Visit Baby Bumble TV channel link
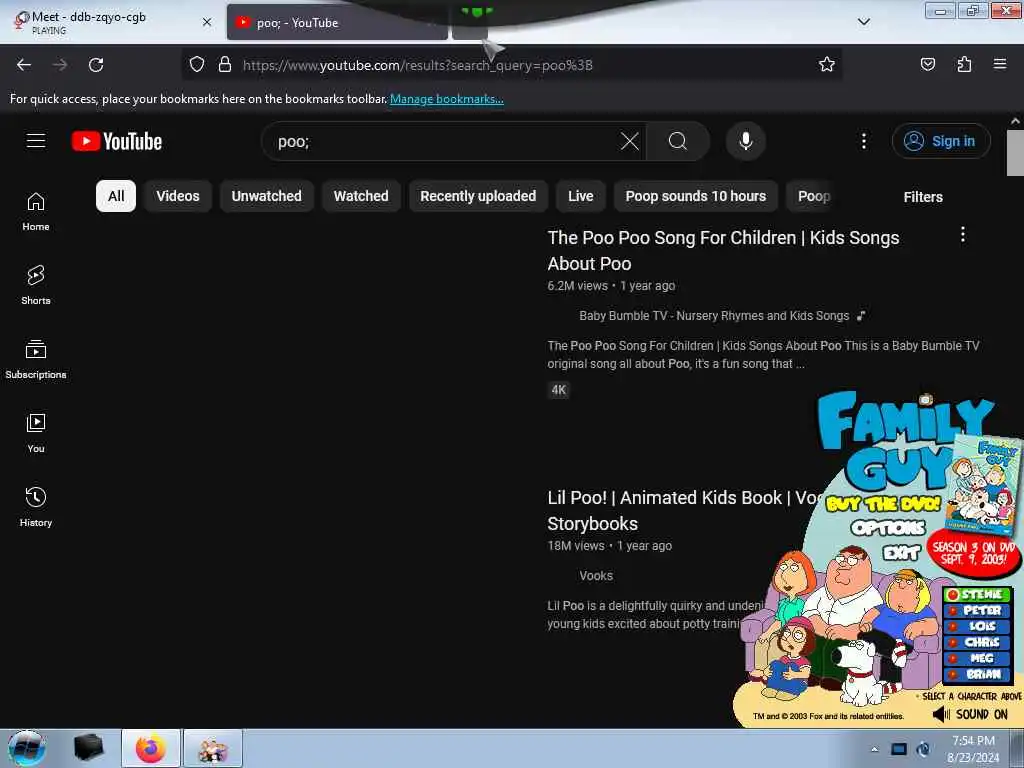 tap(714, 315)
